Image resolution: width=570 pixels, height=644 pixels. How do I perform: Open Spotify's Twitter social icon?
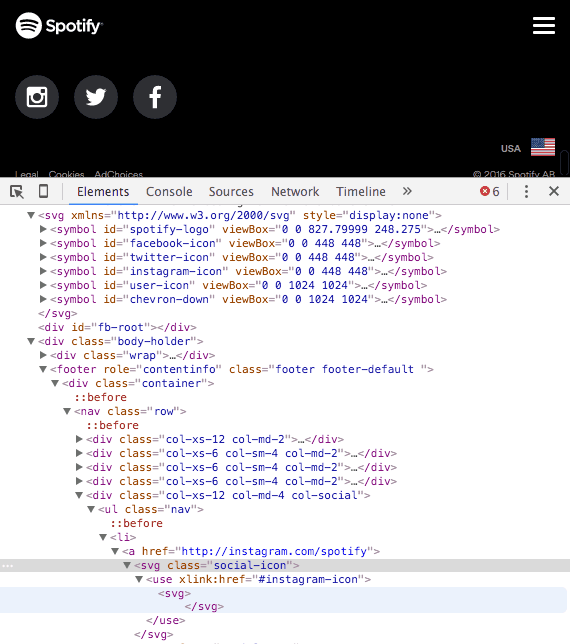(x=96, y=97)
